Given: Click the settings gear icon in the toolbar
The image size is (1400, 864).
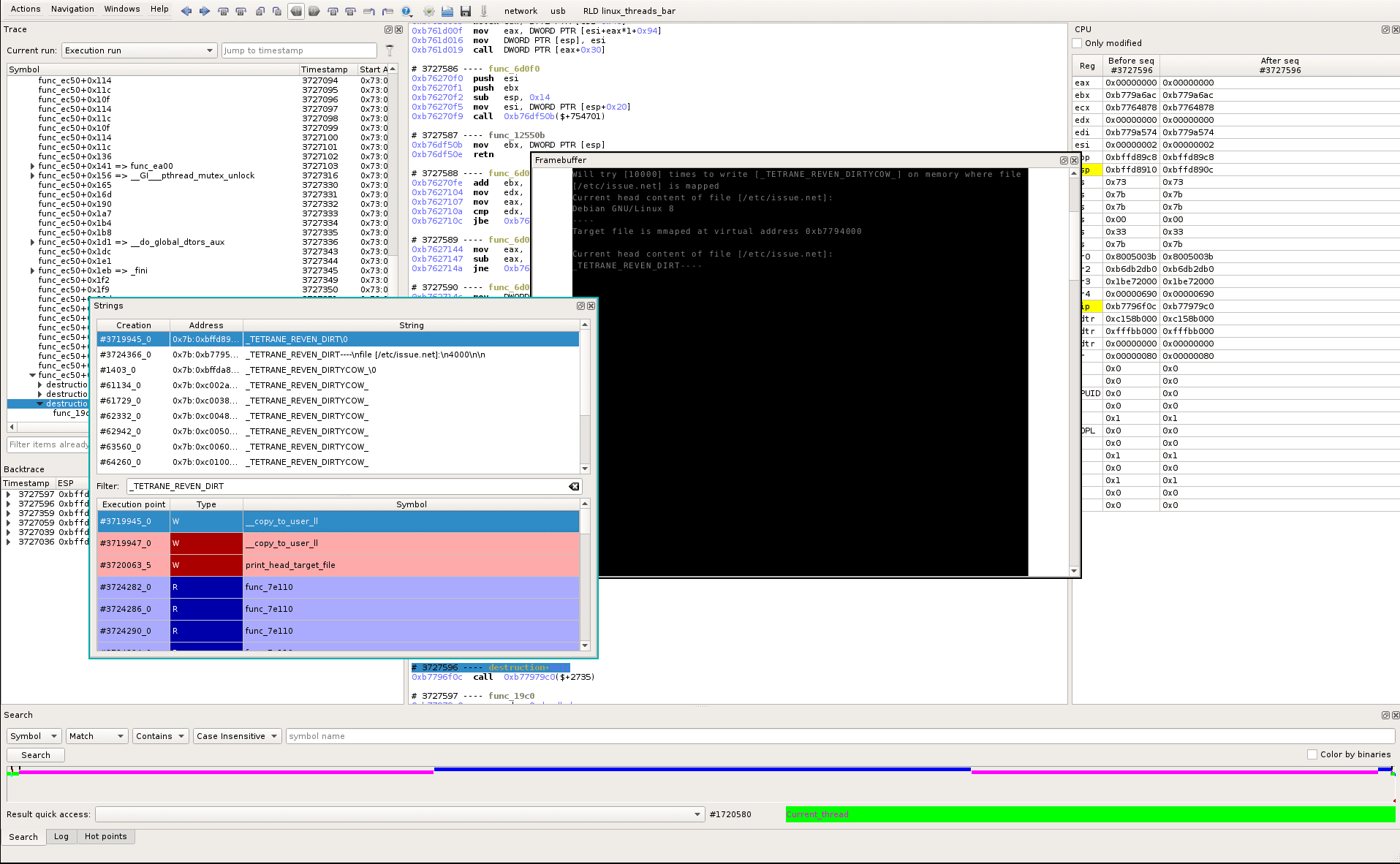Looking at the screenshot, I should pyautogui.click(x=428, y=11).
